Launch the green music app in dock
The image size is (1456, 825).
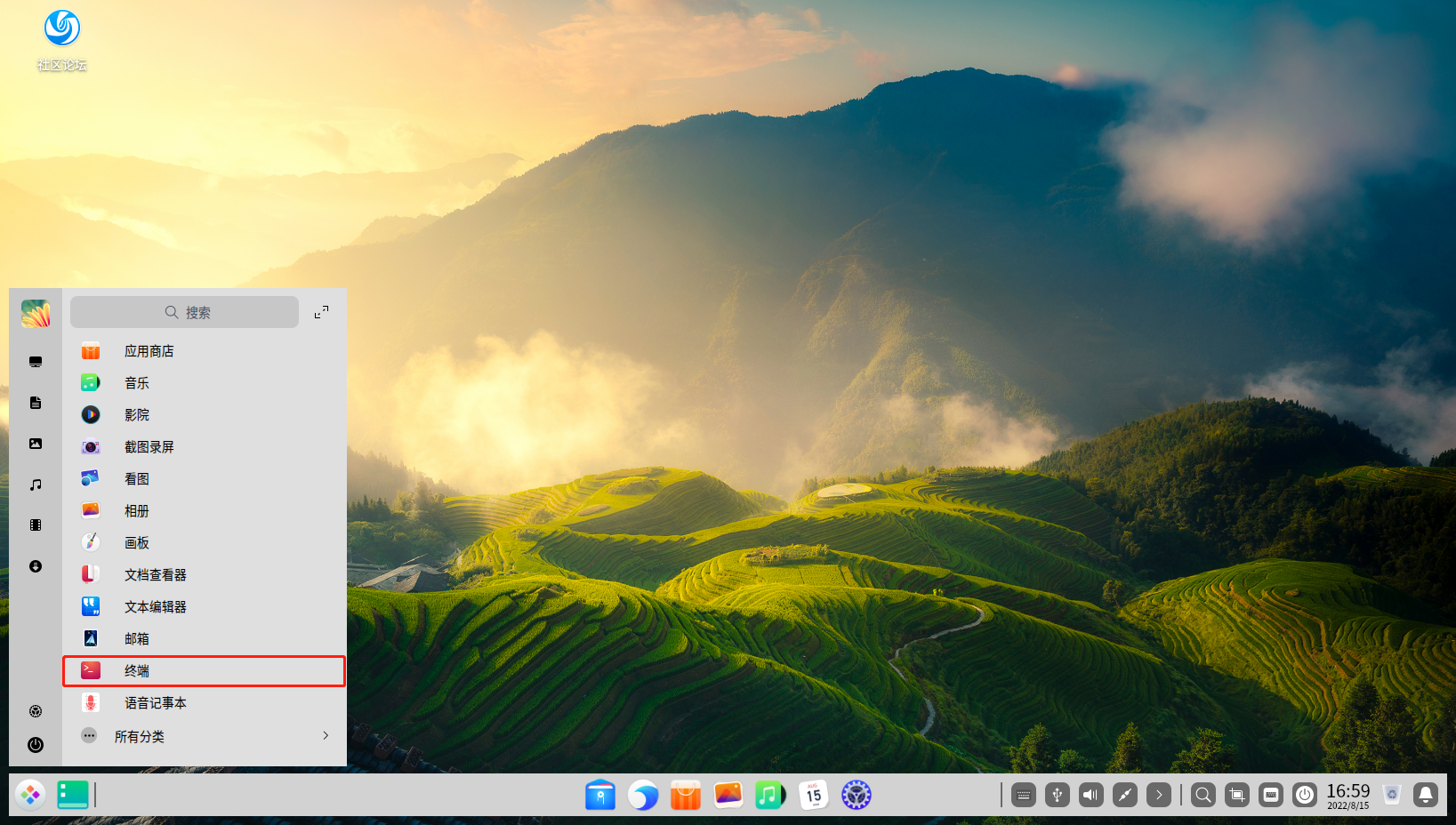(771, 795)
